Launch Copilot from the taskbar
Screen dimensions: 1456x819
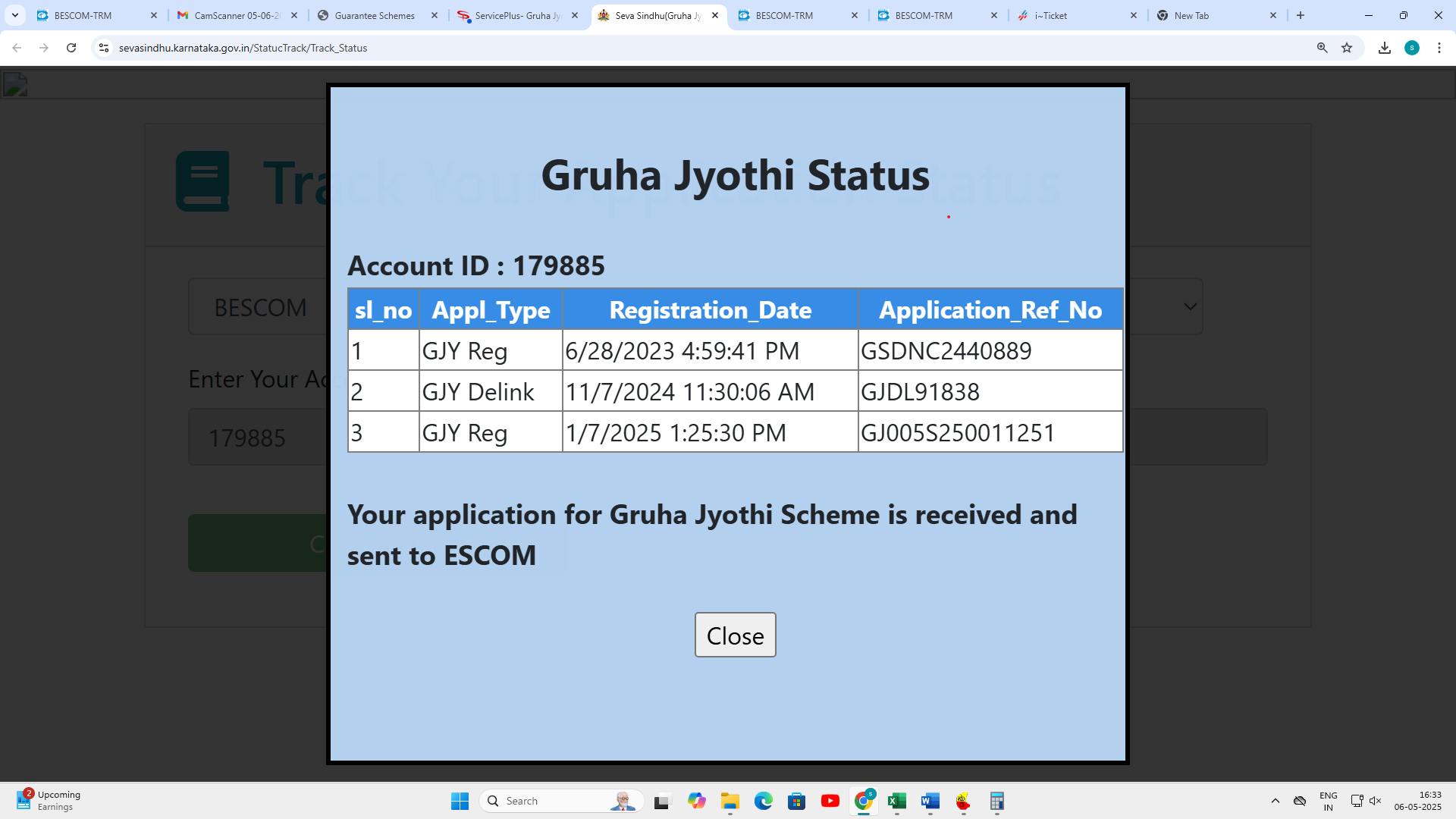[696, 801]
